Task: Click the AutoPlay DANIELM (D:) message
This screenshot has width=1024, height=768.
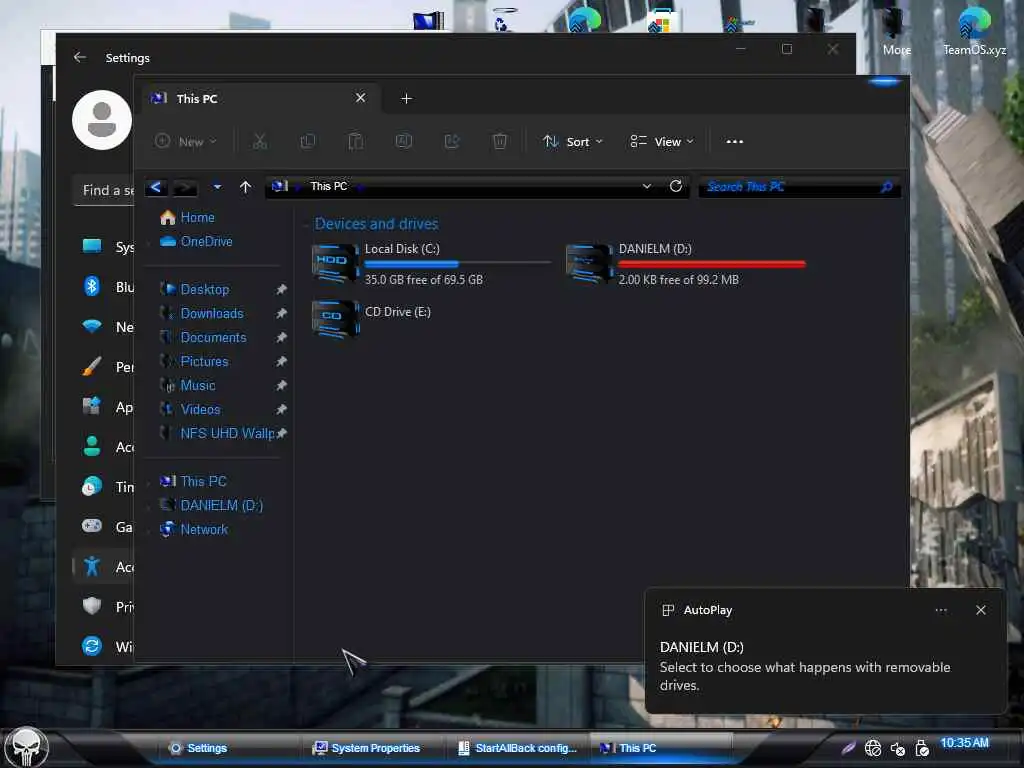Action: click(805, 666)
